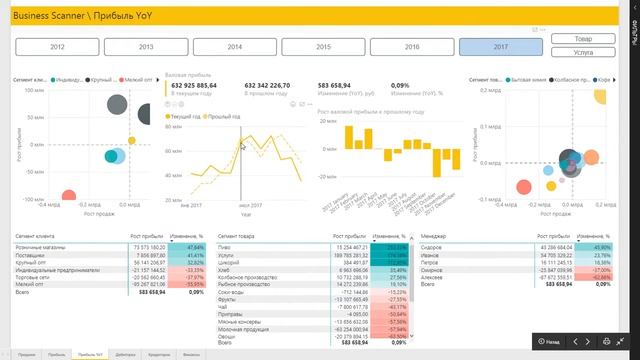Sort manager table by Рост прибыли column
This screenshot has height=360, width=640.
click(553, 236)
